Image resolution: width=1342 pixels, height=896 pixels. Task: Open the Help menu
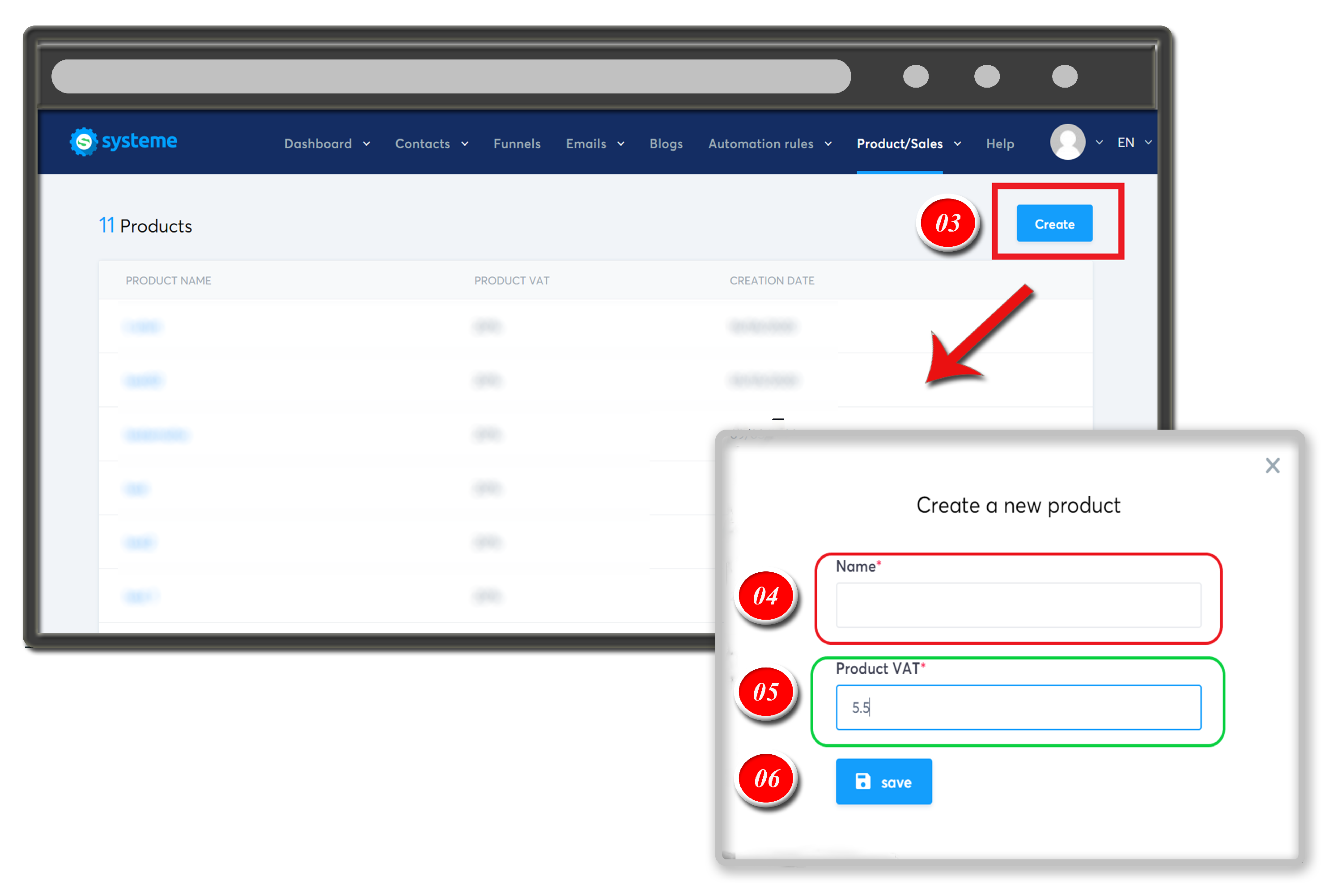(x=1000, y=144)
